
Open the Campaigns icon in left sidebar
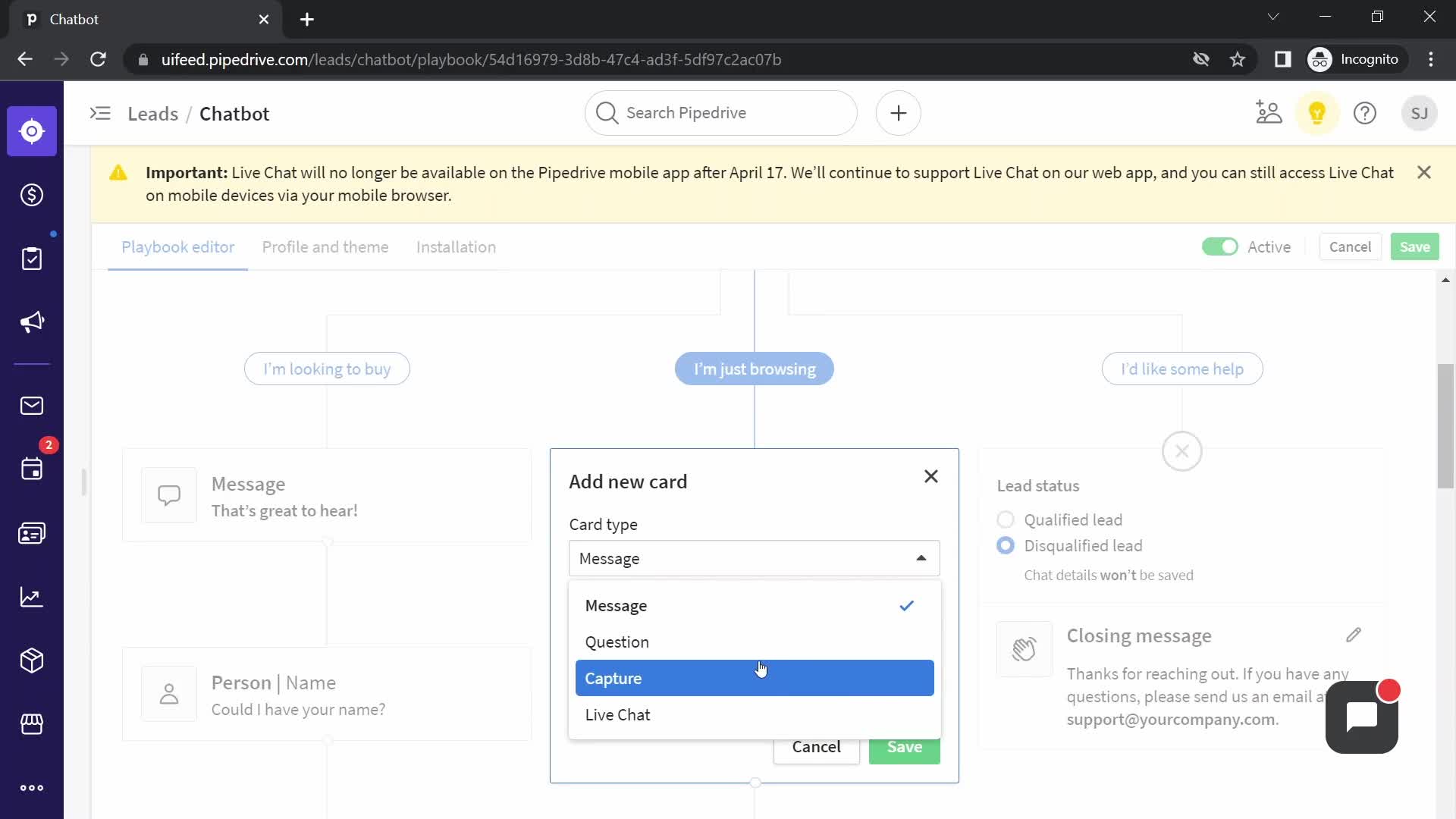pos(32,322)
